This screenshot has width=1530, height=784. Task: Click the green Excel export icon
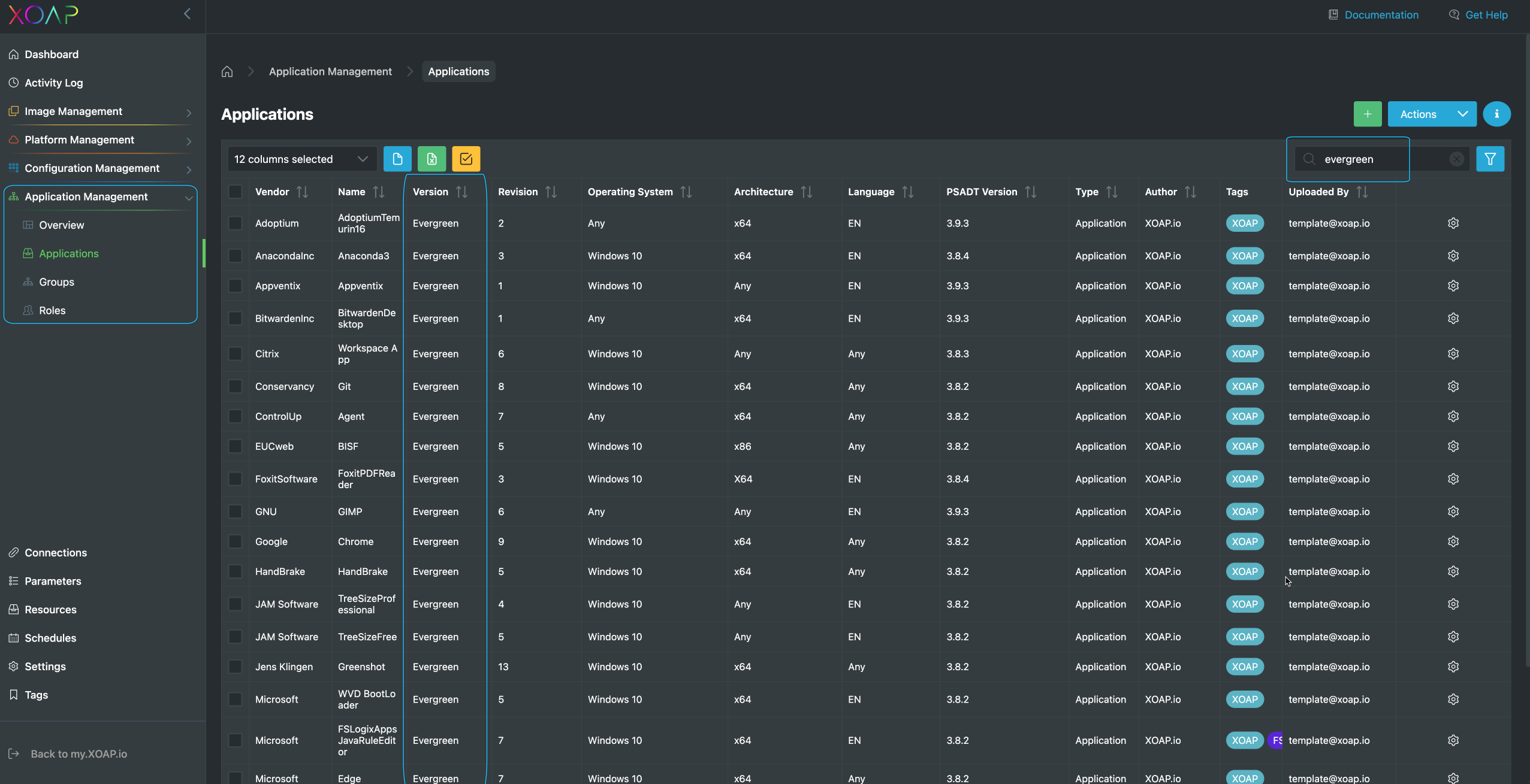coord(431,159)
